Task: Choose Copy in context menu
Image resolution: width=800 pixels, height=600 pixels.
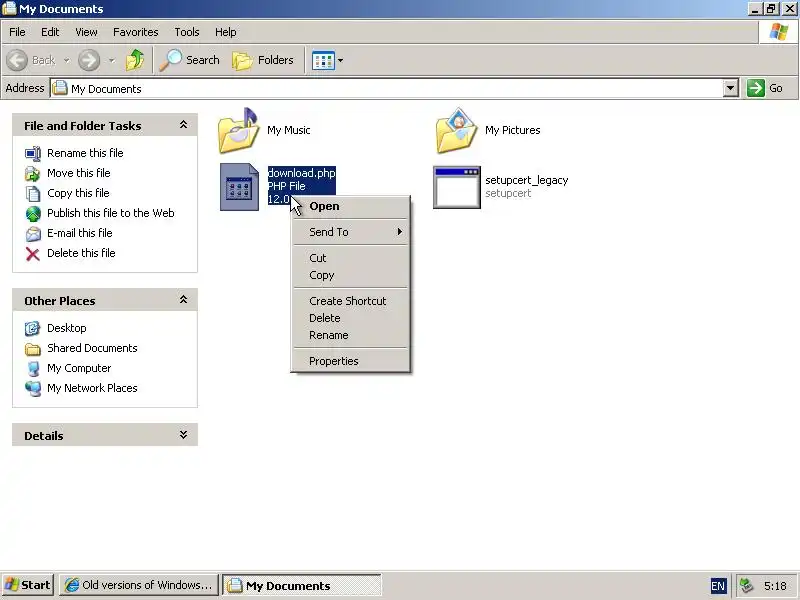Action: click(350, 275)
